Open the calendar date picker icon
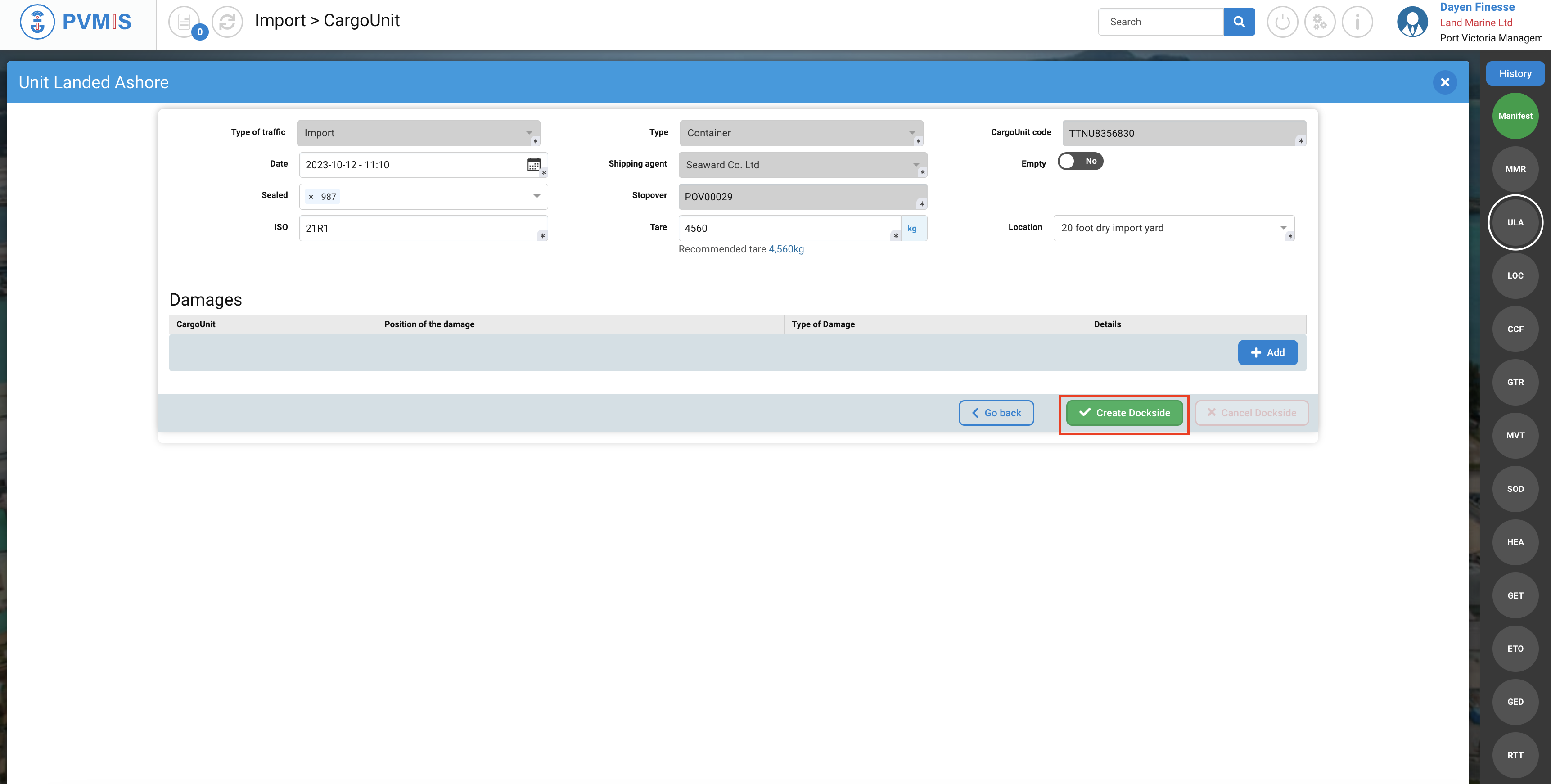 pyautogui.click(x=533, y=164)
